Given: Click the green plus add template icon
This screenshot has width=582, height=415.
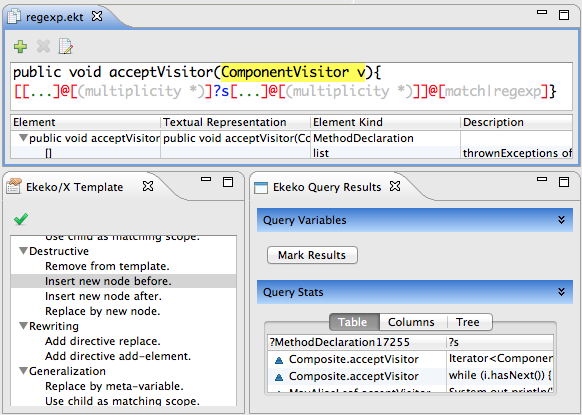Looking at the screenshot, I should point(20,46).
